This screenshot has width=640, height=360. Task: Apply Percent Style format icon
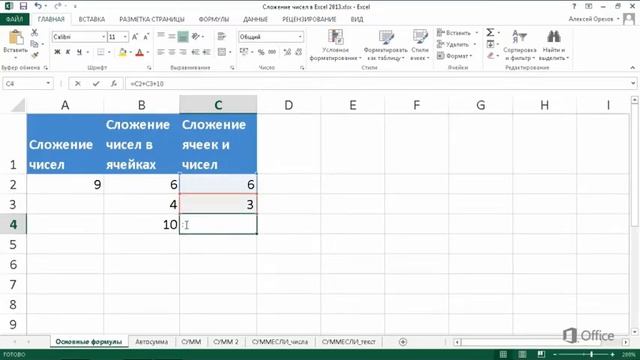click(x=261, y=52)
